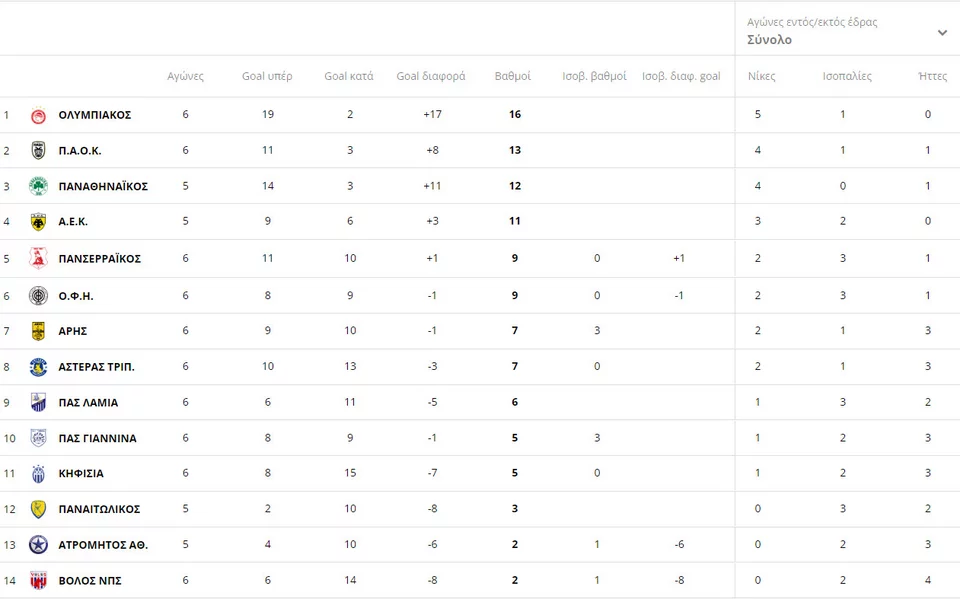
Task: Click the P.A.O.K. team crest icon
Action: tap(38, 150)
